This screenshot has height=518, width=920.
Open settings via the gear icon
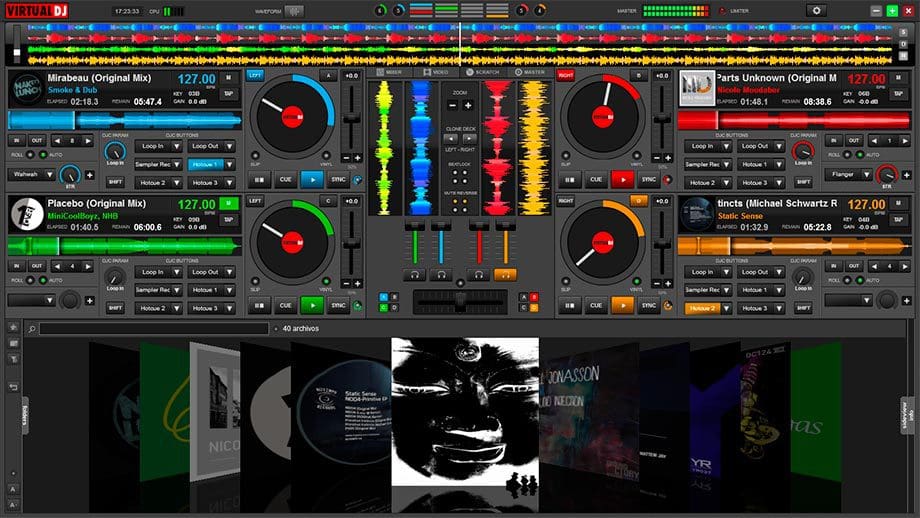[816, 11]
